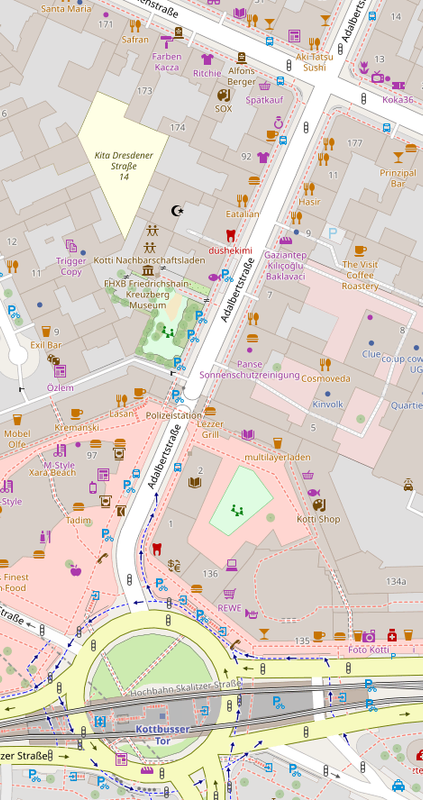The width and height of the screenshot is (423, 800).
Task: Click the playground icon beside FHXB Museum
Action: [x=168, y=332]
